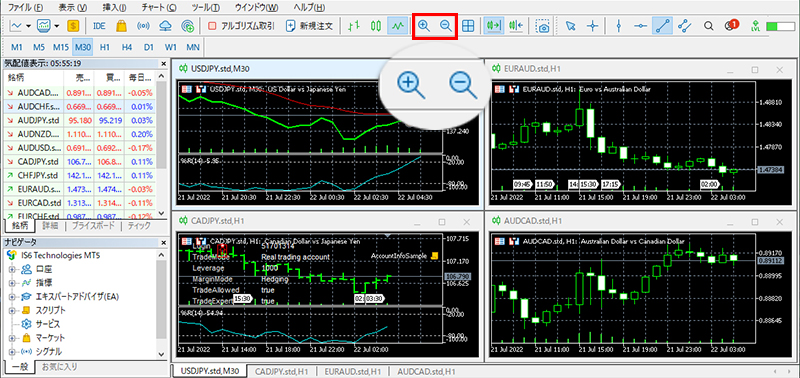
Task: Select the W1 timeframe
Action: (x=171, y=47)
